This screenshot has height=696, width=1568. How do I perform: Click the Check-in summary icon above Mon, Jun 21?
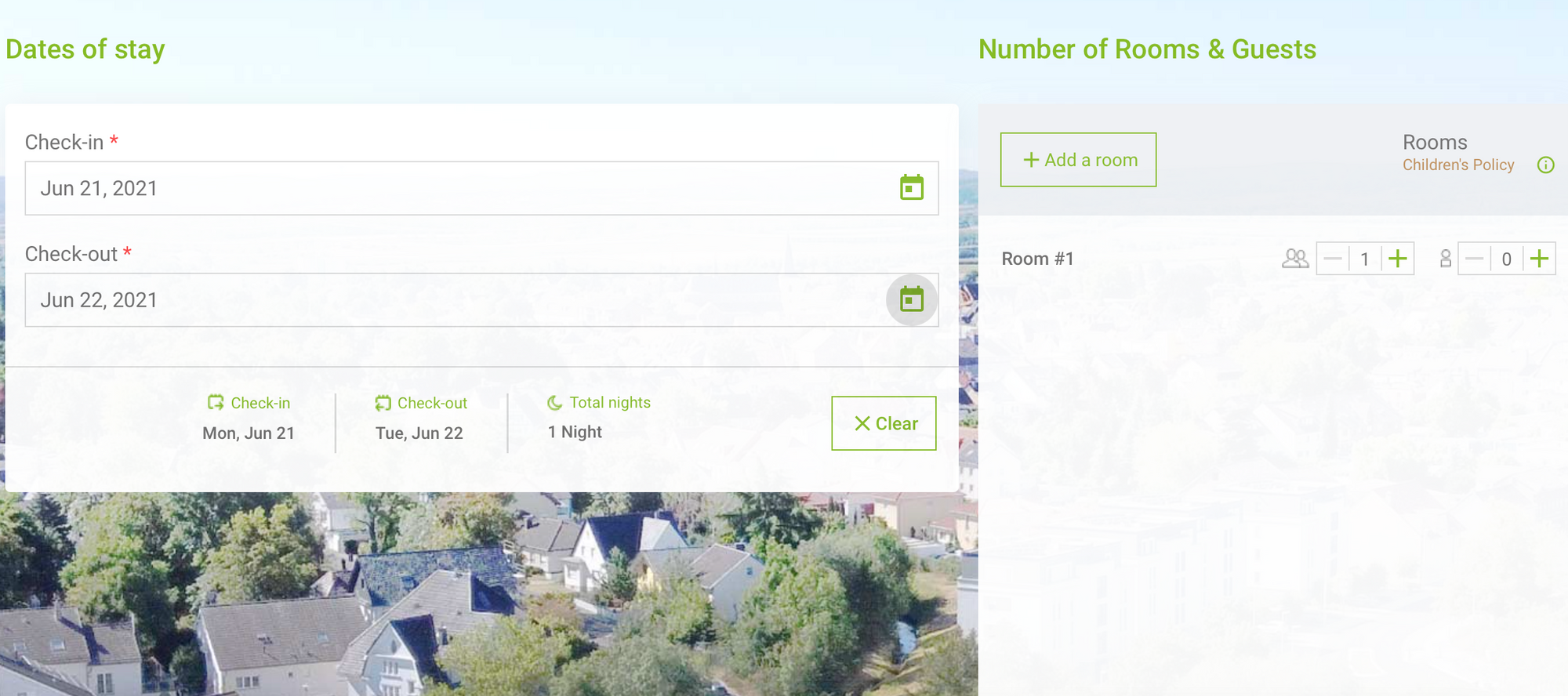216,402
